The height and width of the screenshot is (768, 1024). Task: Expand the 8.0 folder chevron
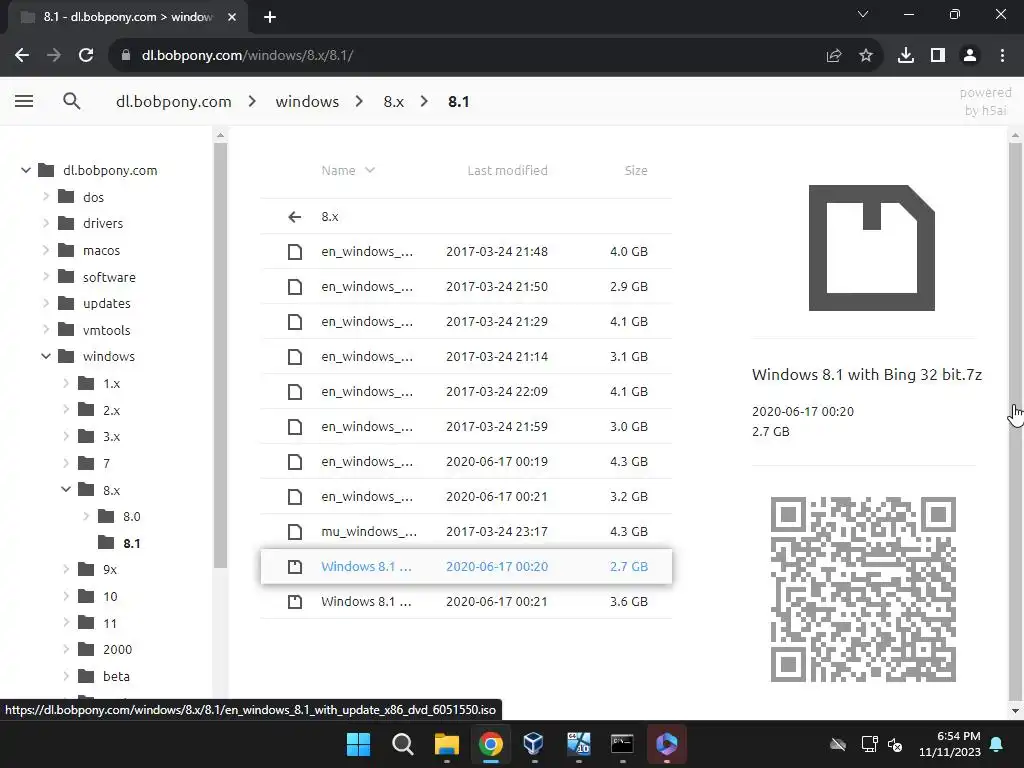point(86,517)
